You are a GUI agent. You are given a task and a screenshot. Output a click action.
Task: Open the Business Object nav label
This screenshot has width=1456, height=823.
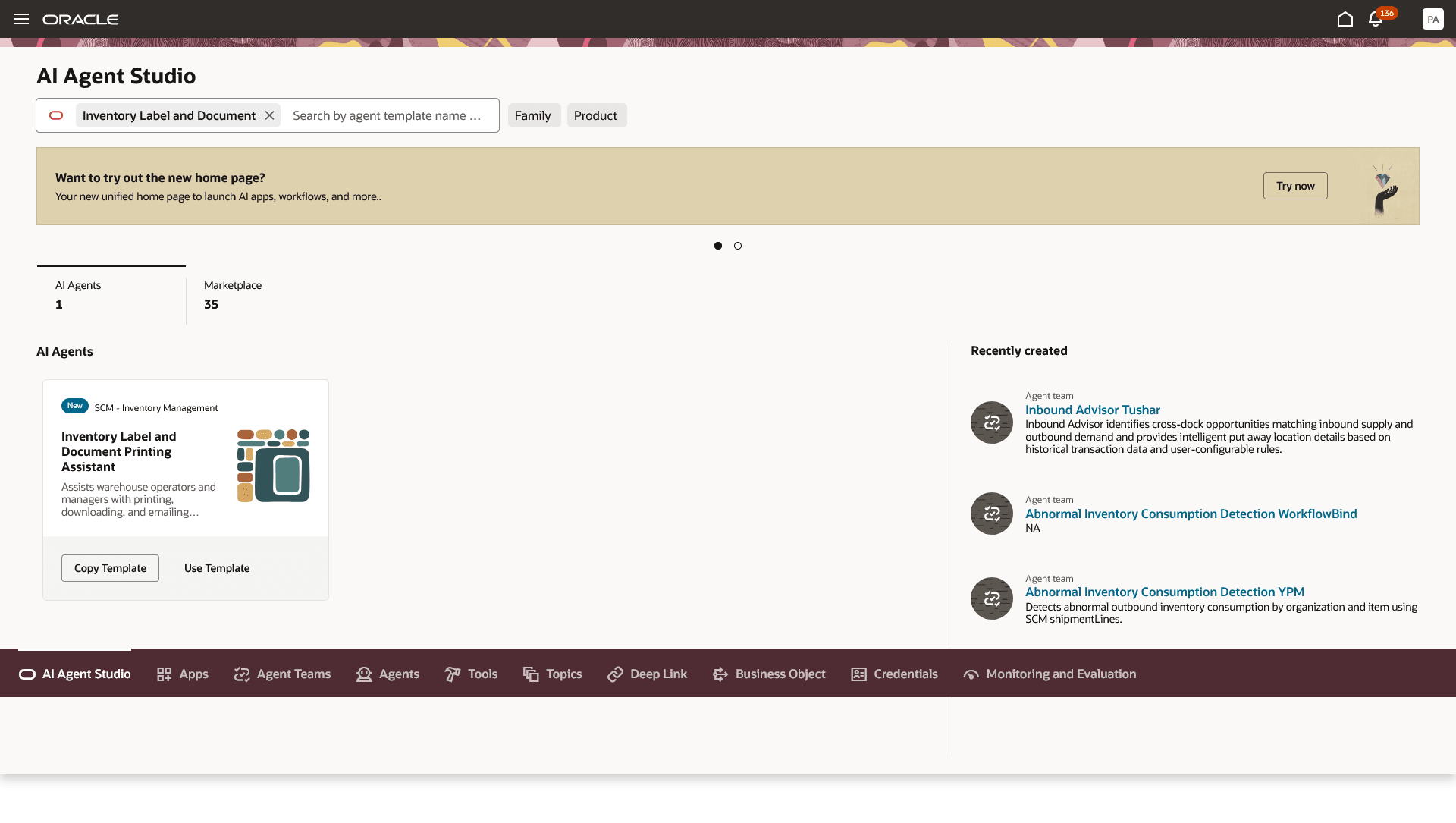[x=780, y=674]
